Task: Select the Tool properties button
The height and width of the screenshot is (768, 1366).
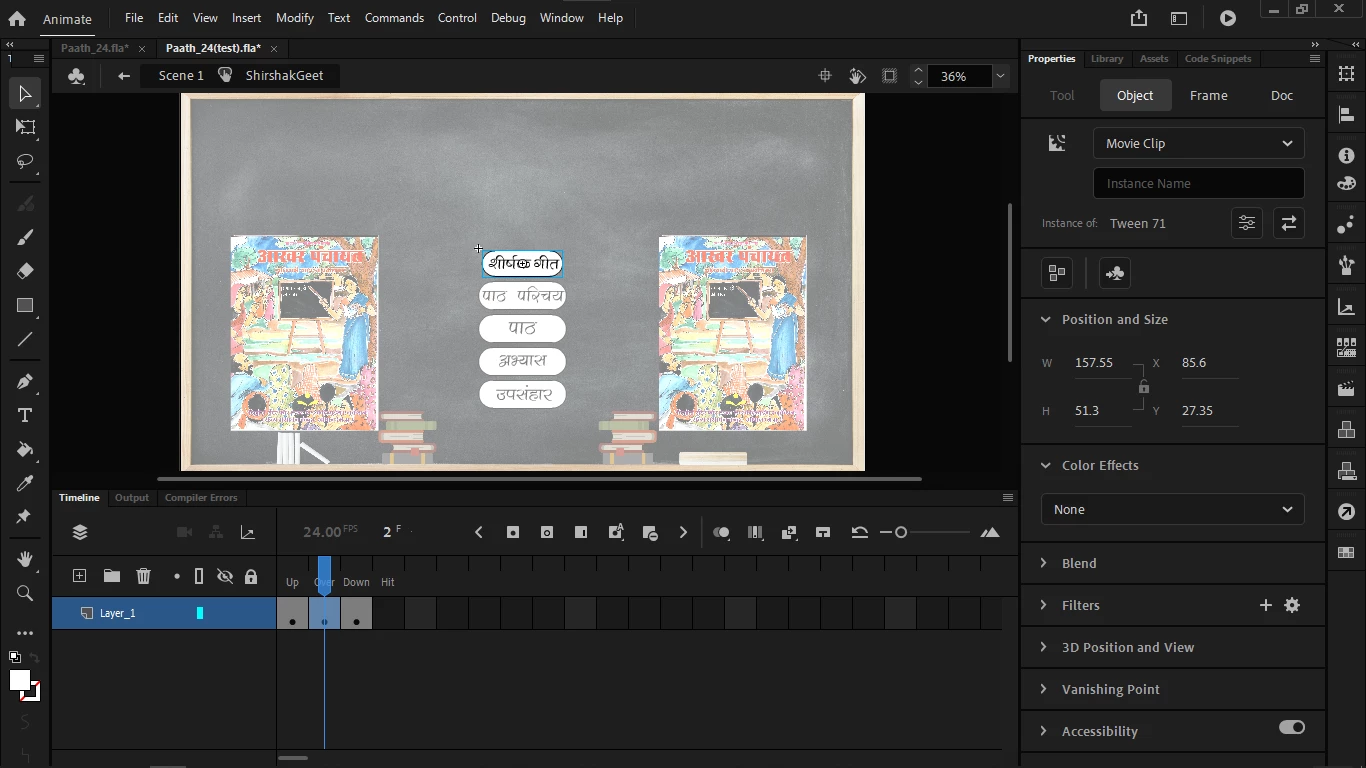Action: [x=1062, y=95]
